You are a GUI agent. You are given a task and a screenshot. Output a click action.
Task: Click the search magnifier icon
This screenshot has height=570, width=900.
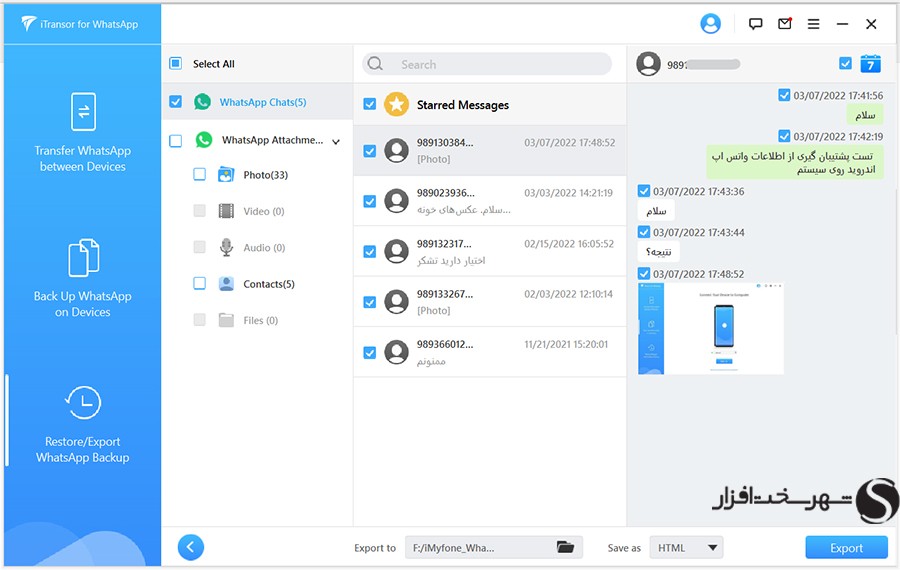coord(375,64)
